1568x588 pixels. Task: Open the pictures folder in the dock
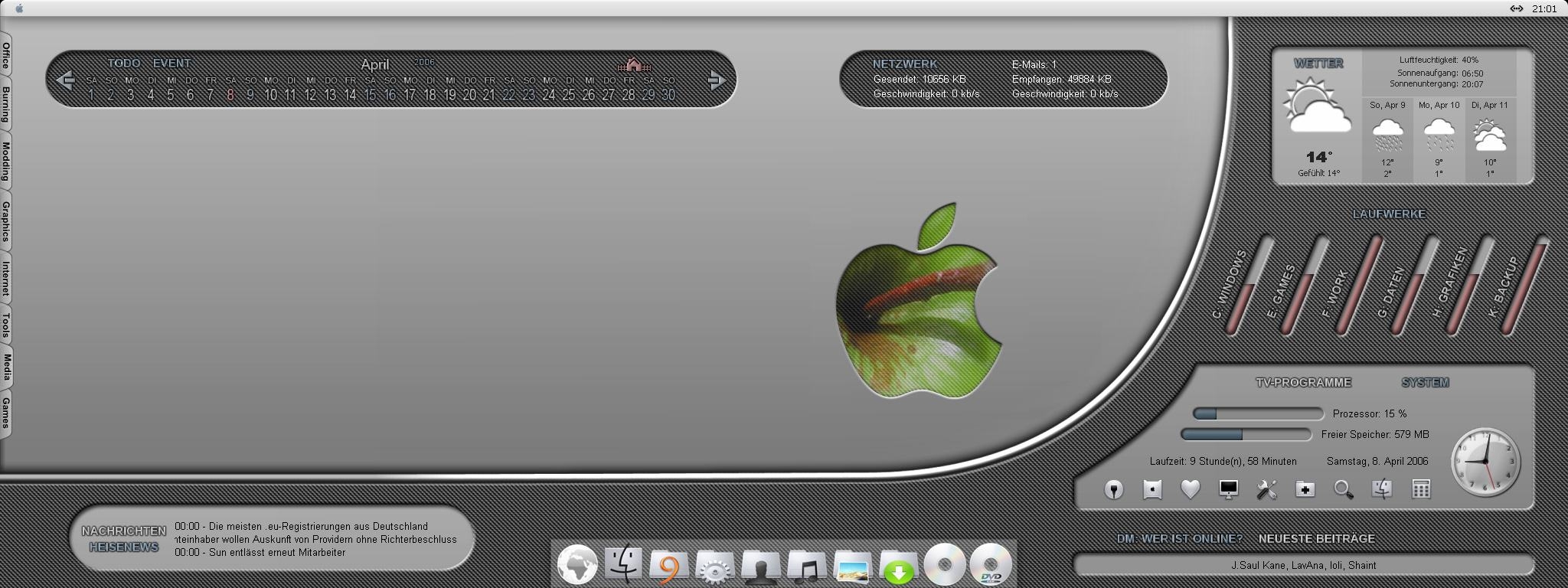pos(853,567)
